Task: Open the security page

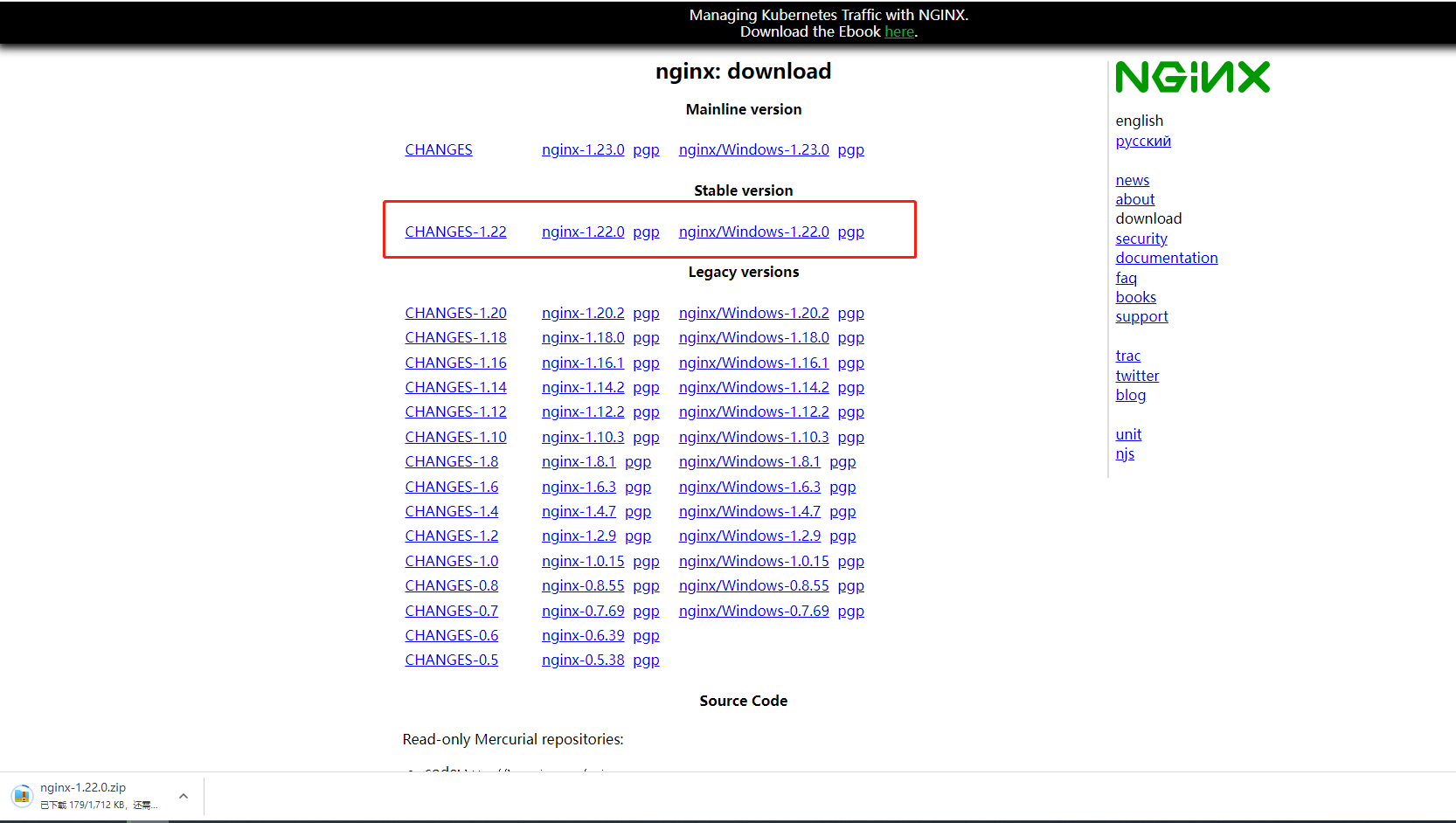Action: 1141,239
